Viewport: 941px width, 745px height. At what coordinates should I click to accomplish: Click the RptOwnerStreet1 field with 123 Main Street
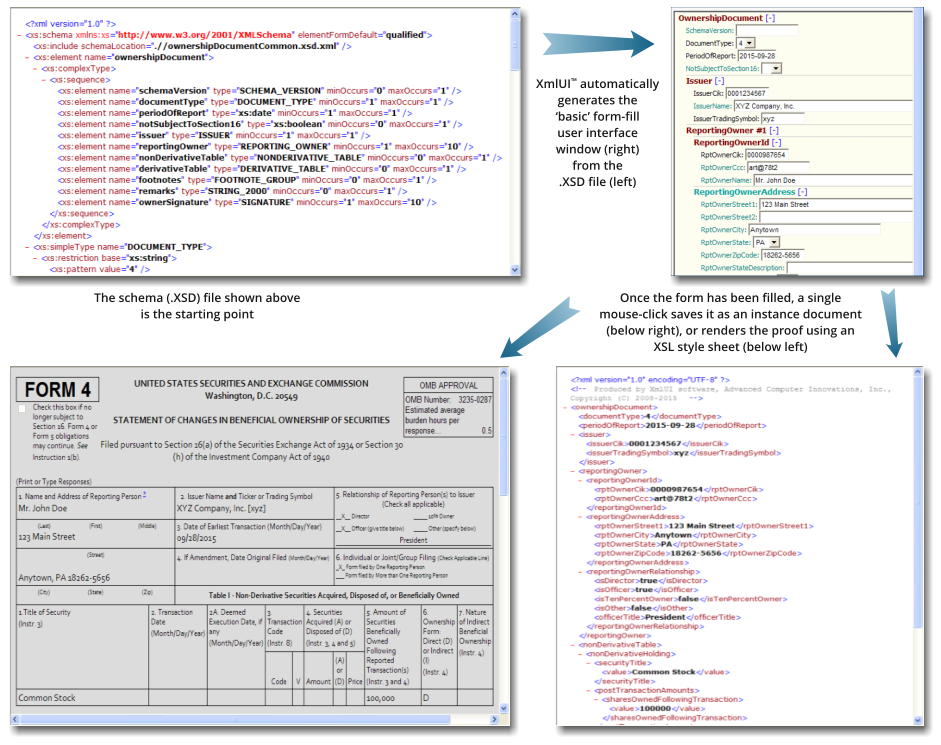pyautogui.click(x=836, y=205)
